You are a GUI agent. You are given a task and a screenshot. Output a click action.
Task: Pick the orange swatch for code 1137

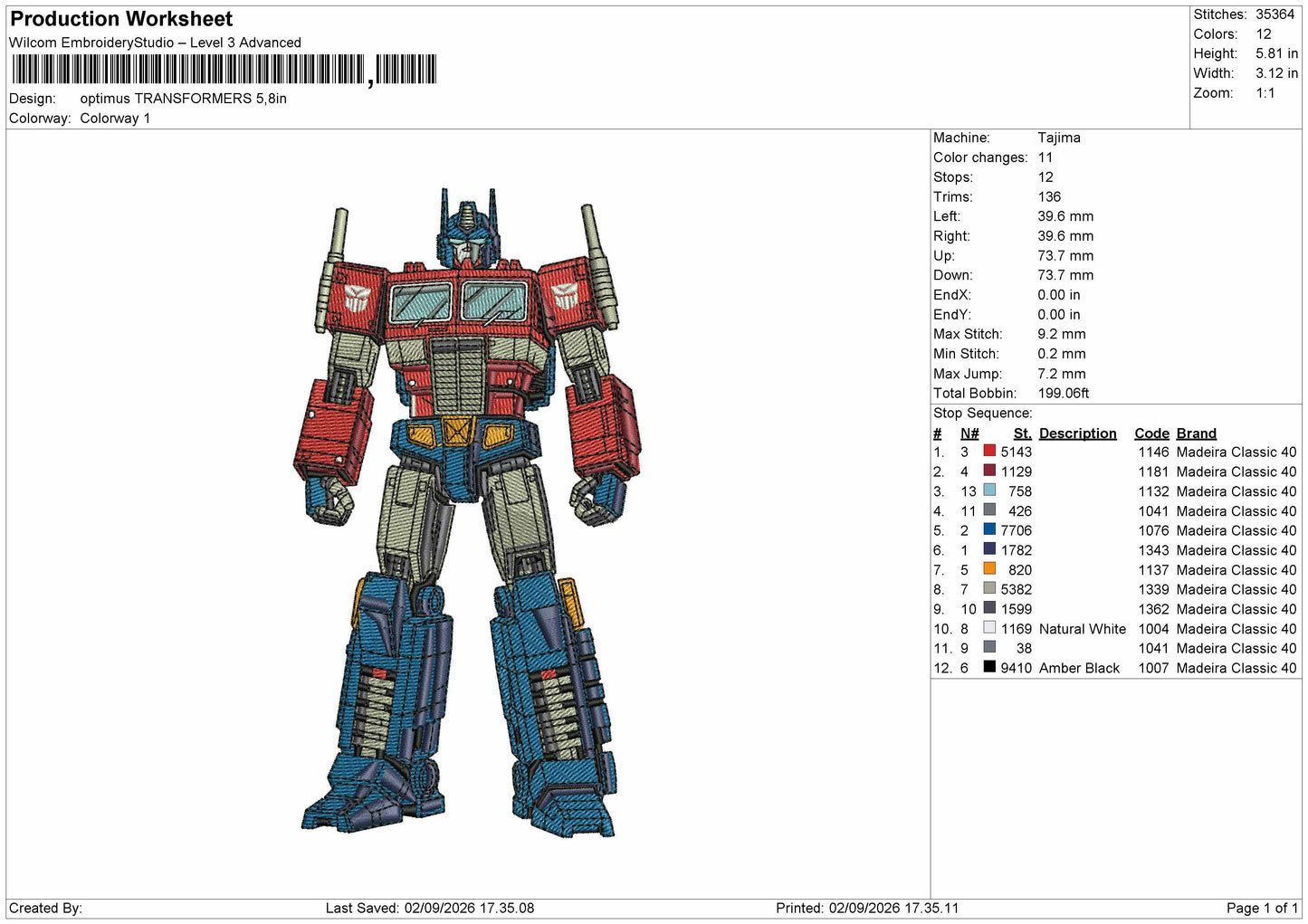coord(989,569)
